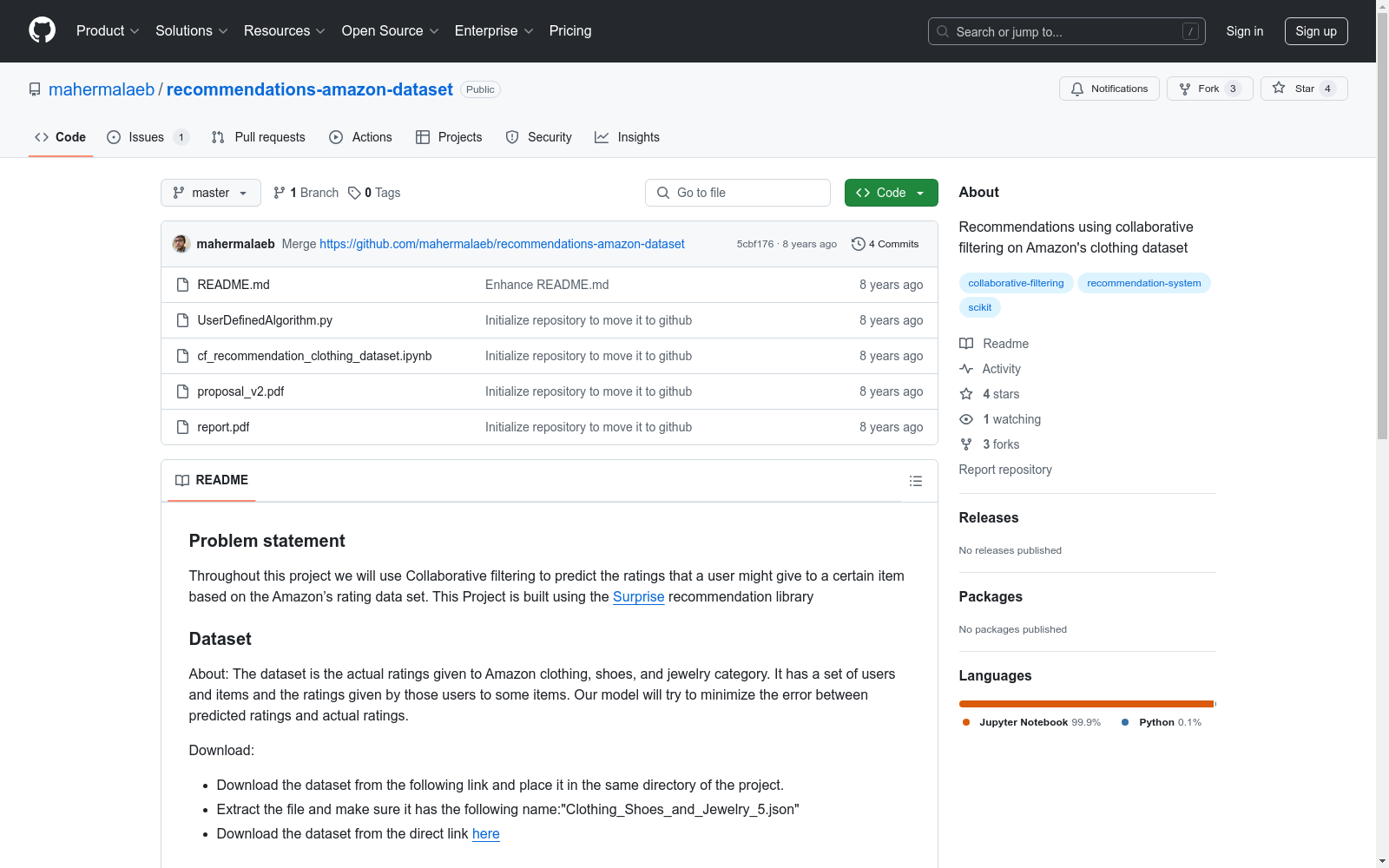
Task: Switch to the Issues tab
Action: (x=148, y=137)
